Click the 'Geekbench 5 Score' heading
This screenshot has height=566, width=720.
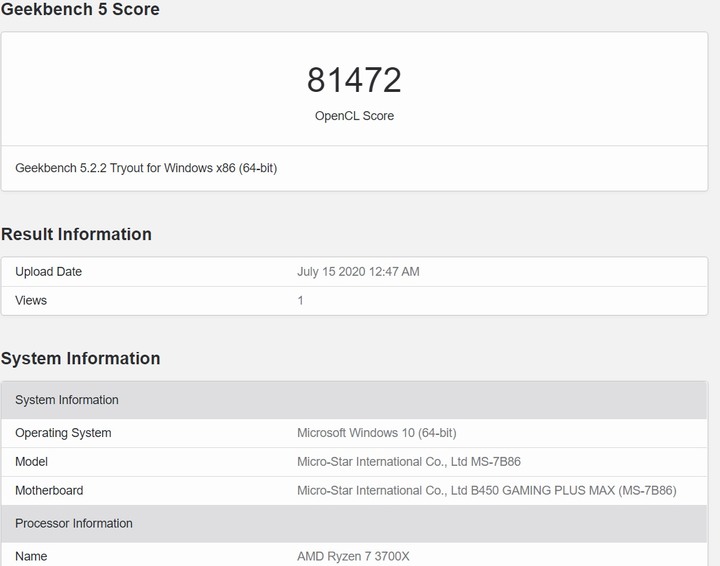tap(80, 9)
